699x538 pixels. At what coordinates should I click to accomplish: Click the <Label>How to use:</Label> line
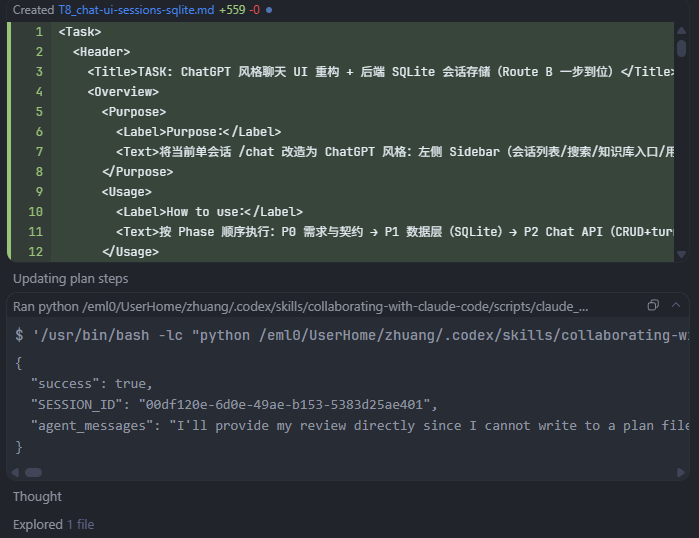click(209, 212)
